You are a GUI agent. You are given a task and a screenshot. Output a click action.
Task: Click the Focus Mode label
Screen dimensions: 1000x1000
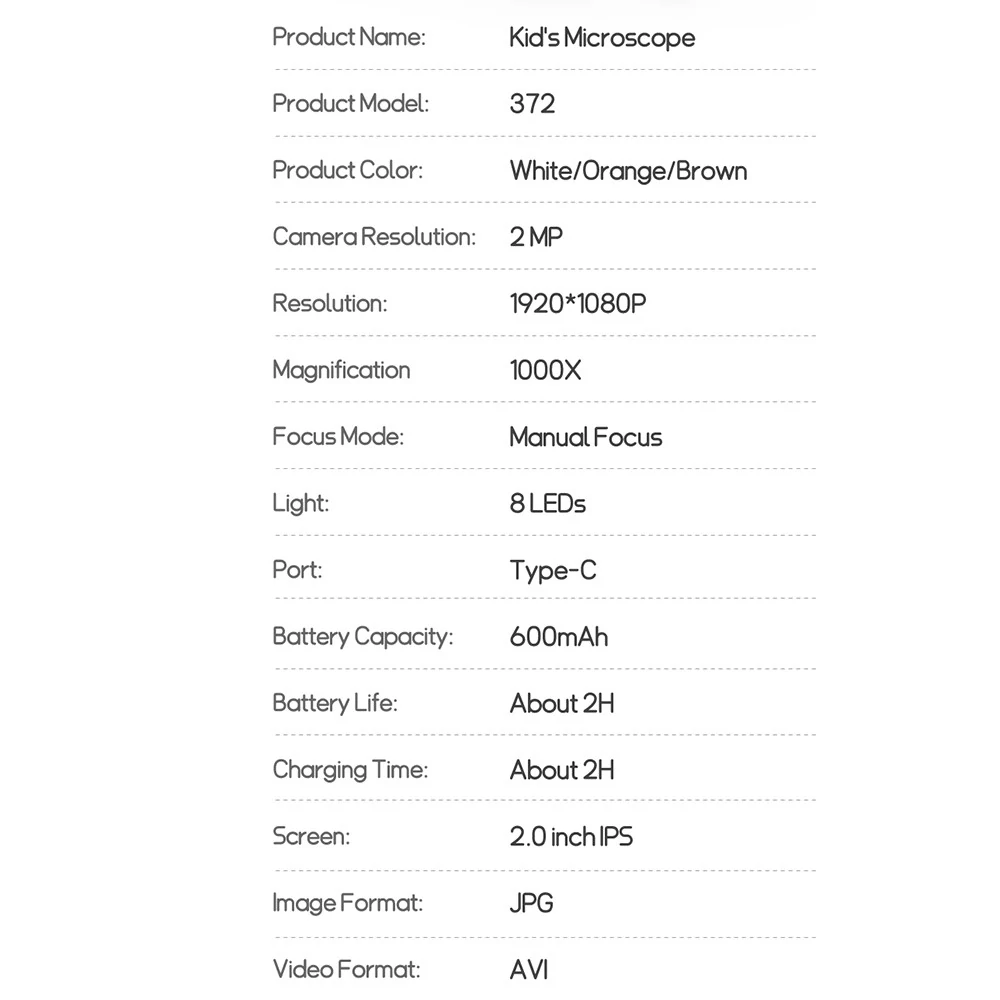click(x=338, y=437)
